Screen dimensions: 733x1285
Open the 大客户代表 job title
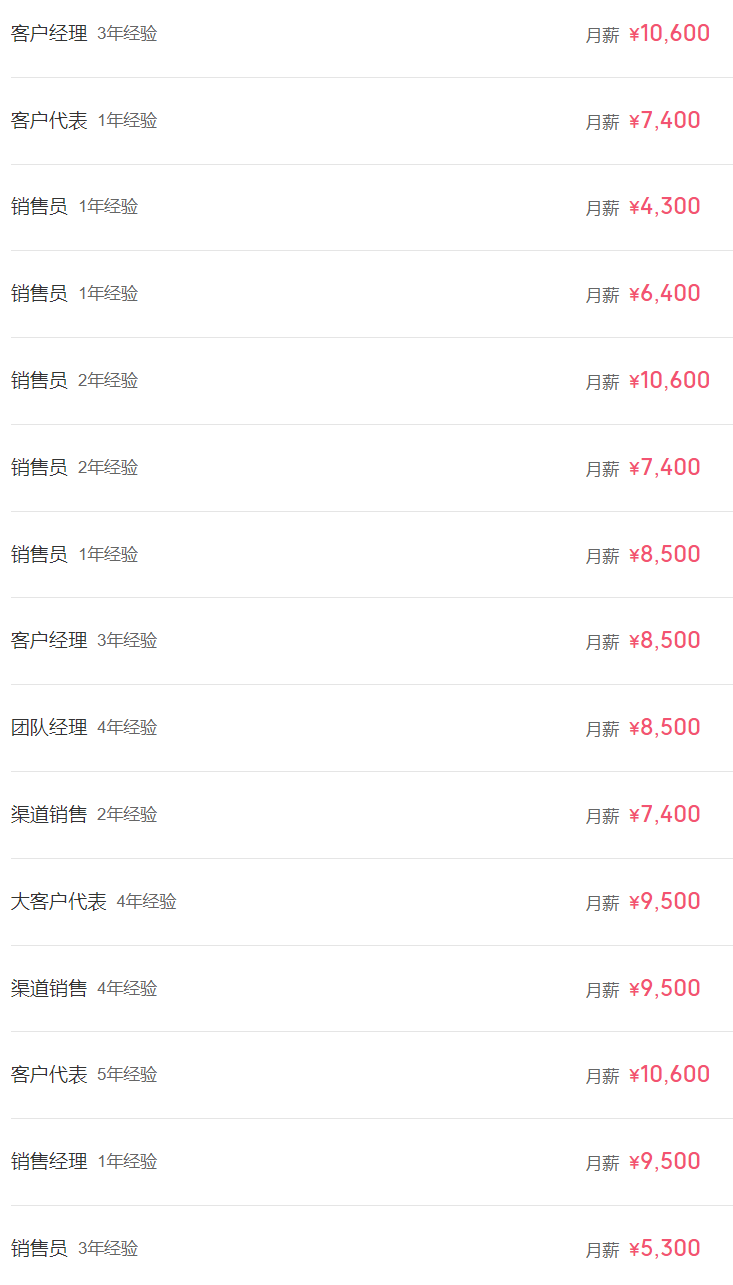[58, 902]
